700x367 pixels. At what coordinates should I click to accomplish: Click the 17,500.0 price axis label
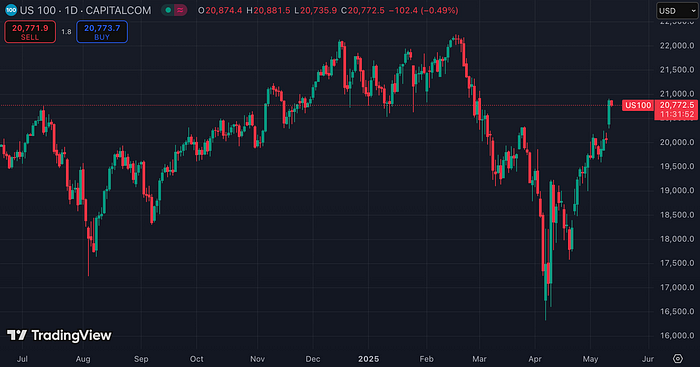coord(677,263)
